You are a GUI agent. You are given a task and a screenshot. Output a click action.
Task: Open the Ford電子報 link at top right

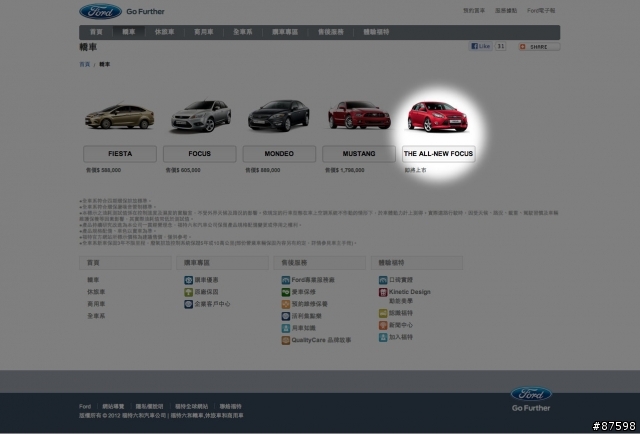point(541,11)
